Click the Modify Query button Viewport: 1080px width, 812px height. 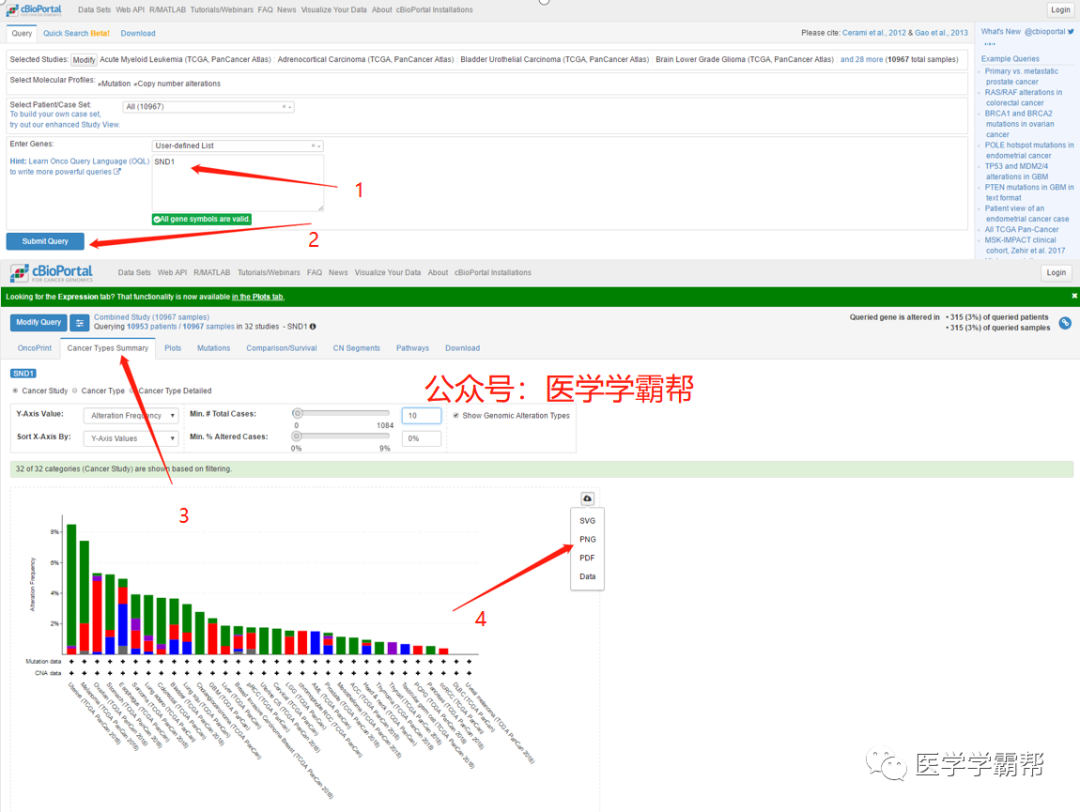point(39,322)
